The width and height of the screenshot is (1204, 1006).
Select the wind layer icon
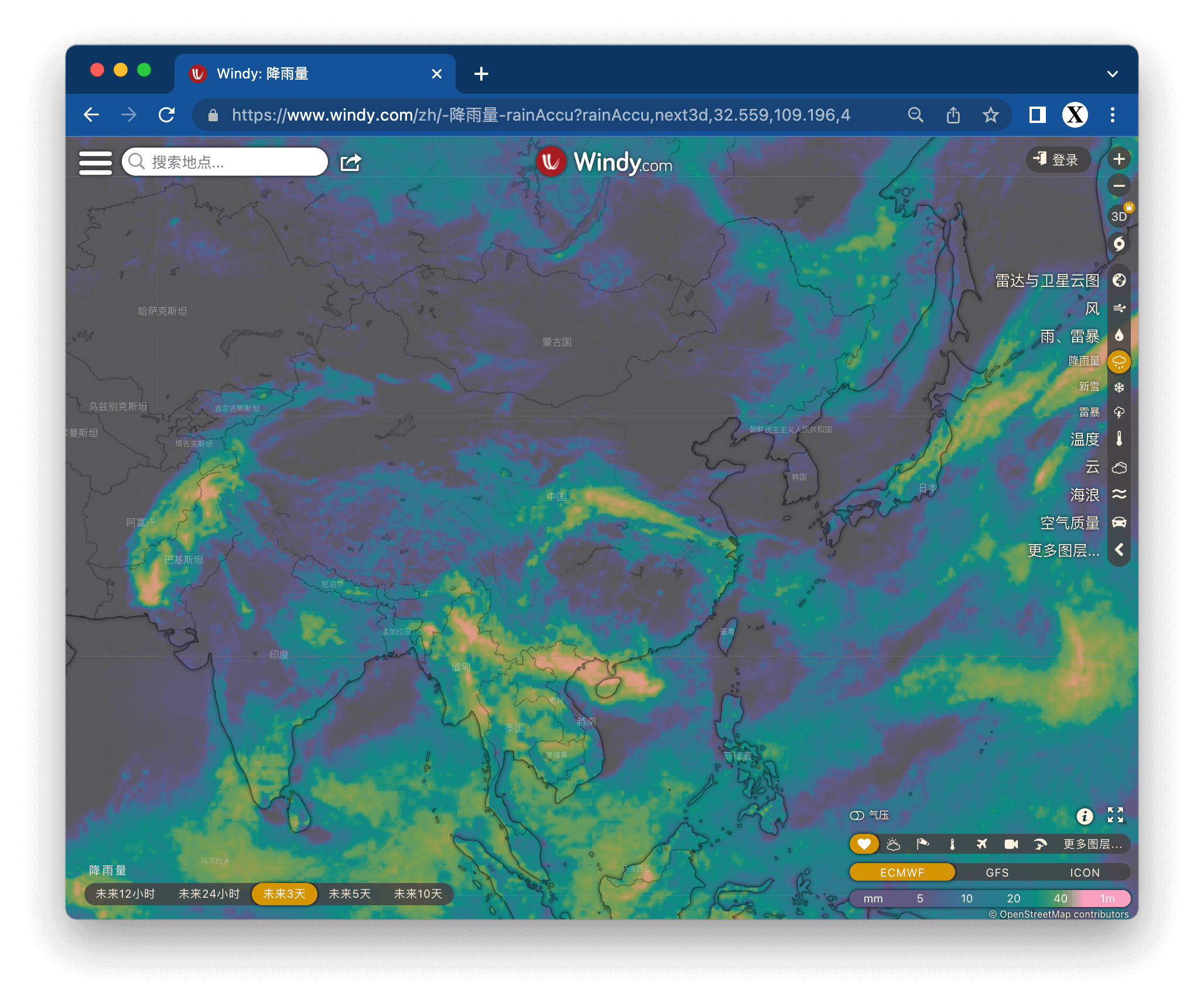click(1119, 308)
